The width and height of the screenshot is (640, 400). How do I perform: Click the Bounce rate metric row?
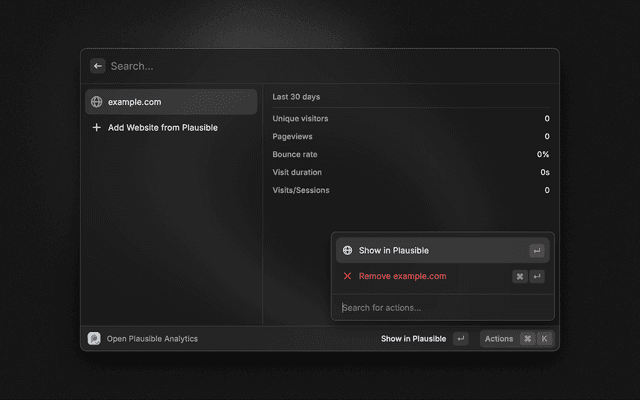point(410,155)
